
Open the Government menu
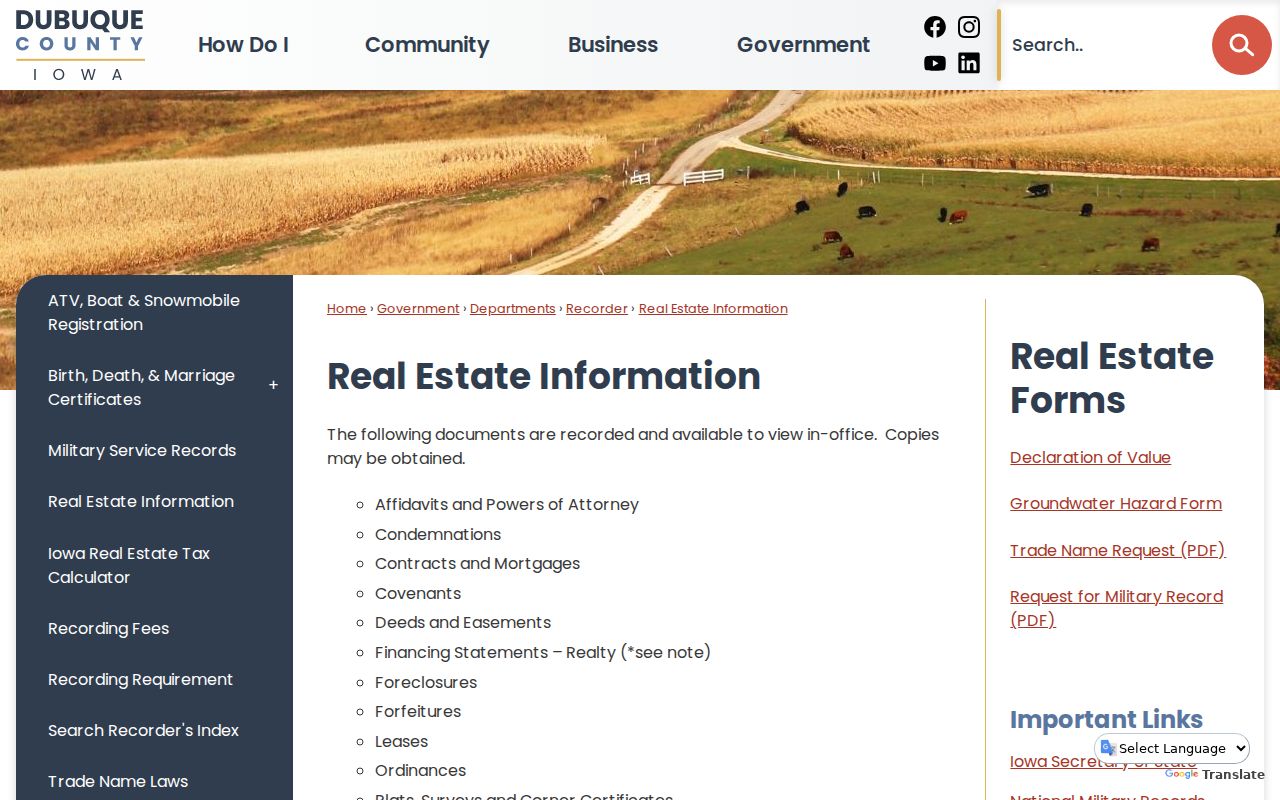click(x=803, y=45)
